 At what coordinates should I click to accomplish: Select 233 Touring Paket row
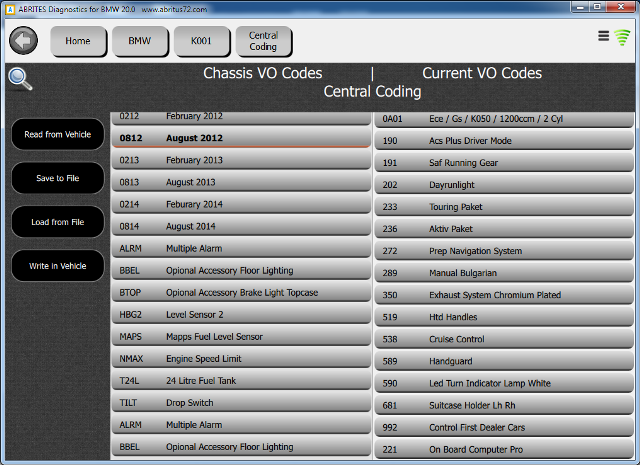point(504,207)
